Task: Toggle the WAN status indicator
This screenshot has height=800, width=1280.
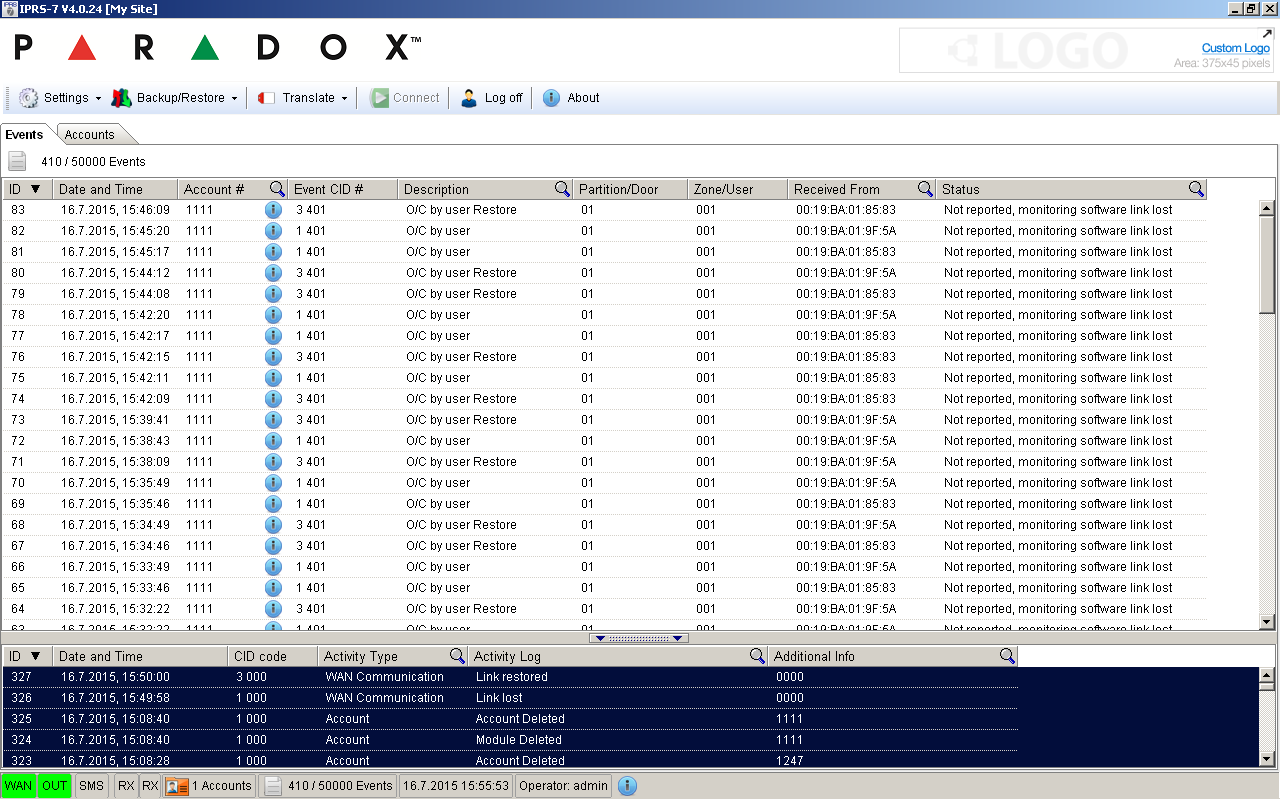Action: point(19,786)
